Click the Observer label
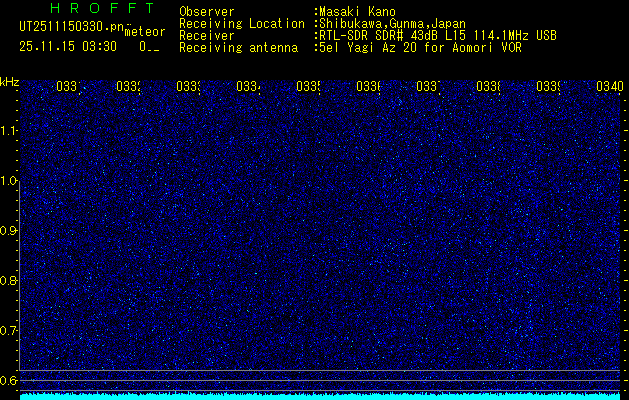This screenshot has width=629, height=400. pos(207,12)
